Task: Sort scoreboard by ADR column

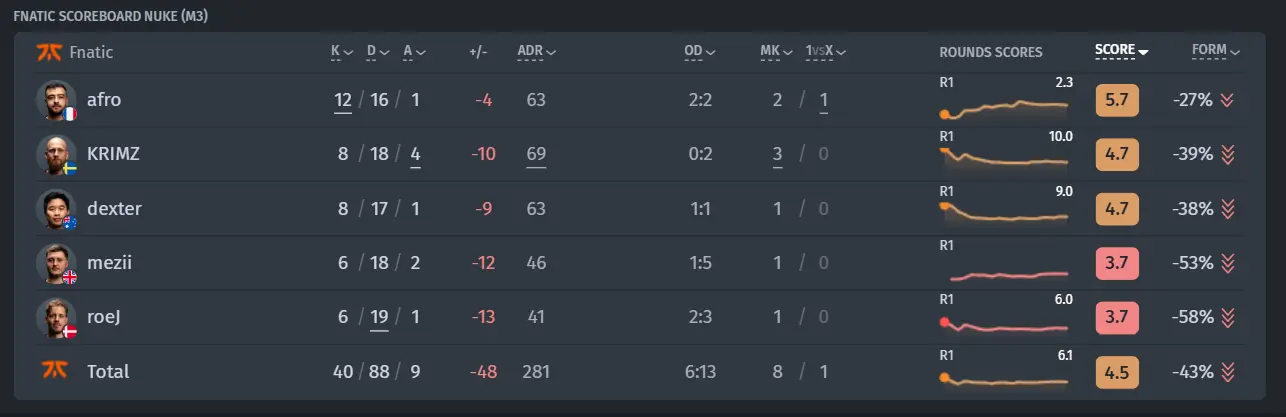Action: coord(537,51)
